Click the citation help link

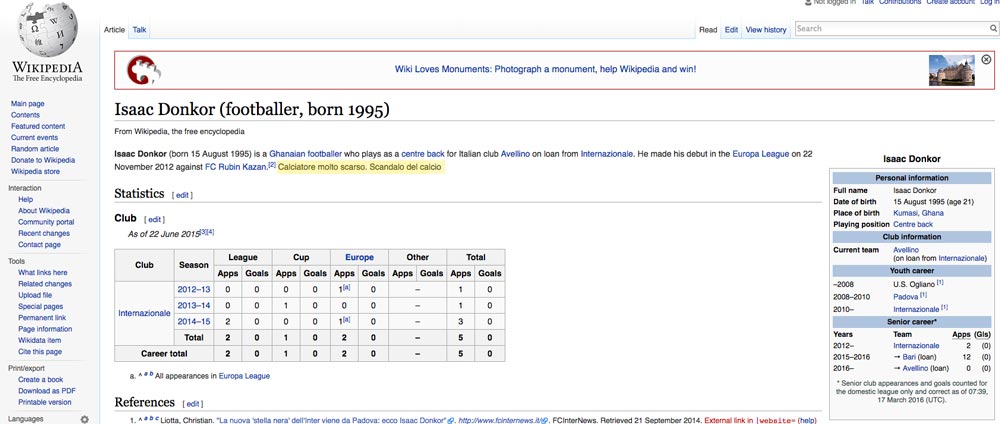coord(807,421)
